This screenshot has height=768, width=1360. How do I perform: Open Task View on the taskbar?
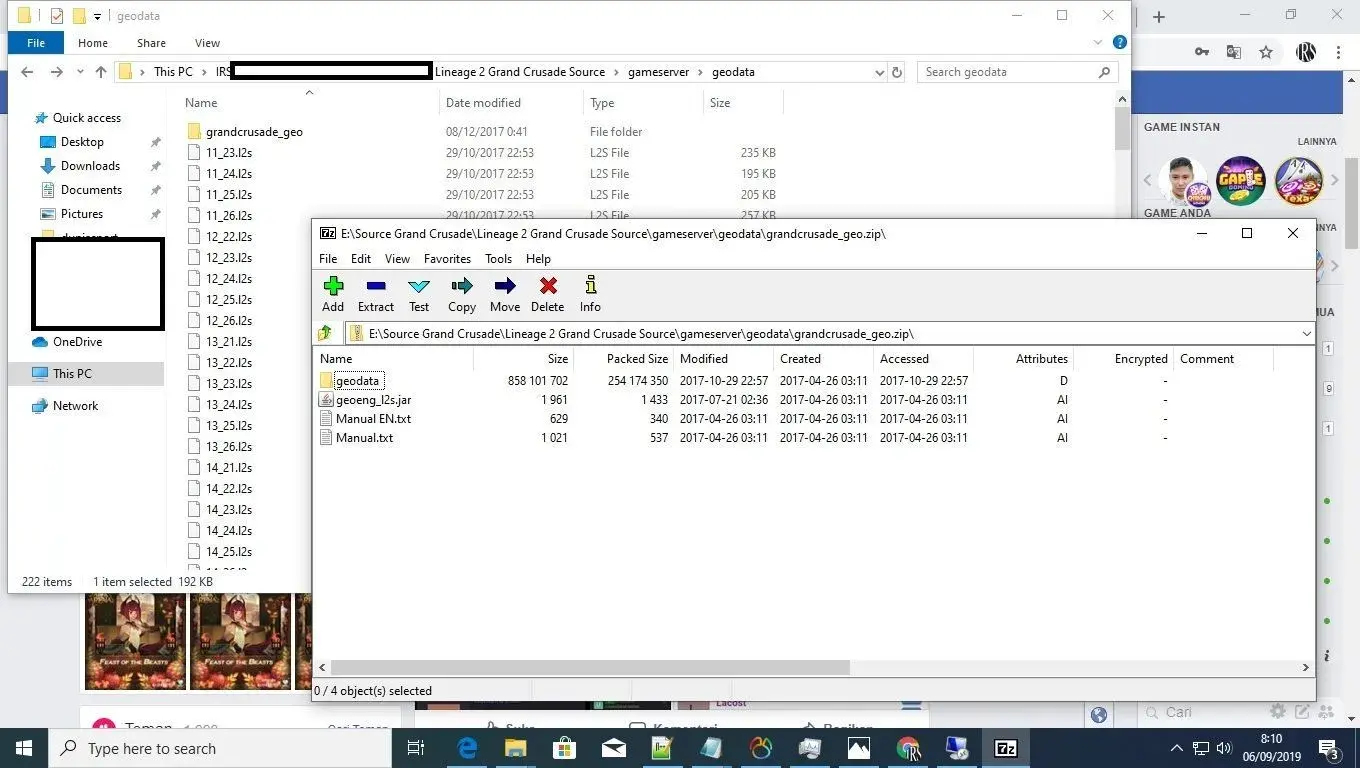[417, 748]
